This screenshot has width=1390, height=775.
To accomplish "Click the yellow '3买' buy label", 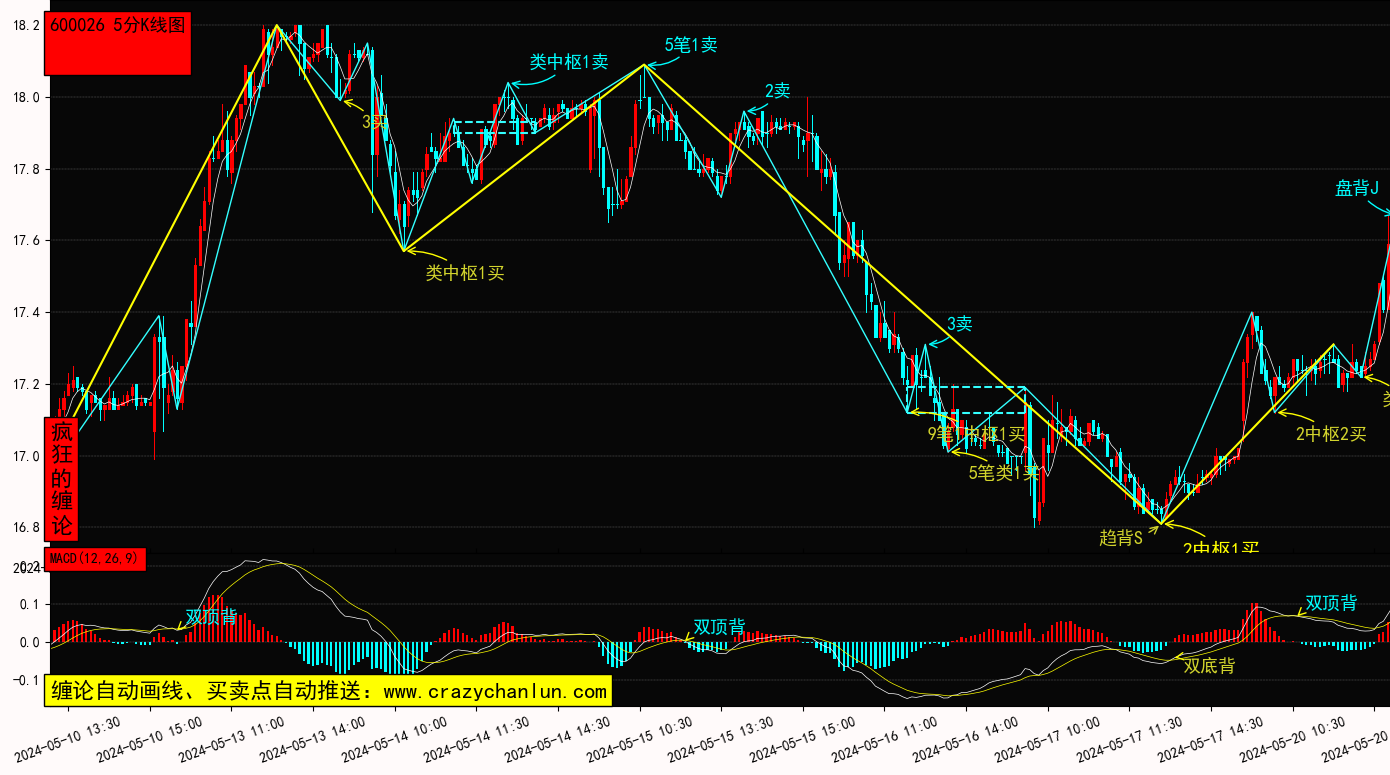I will 374,121.
